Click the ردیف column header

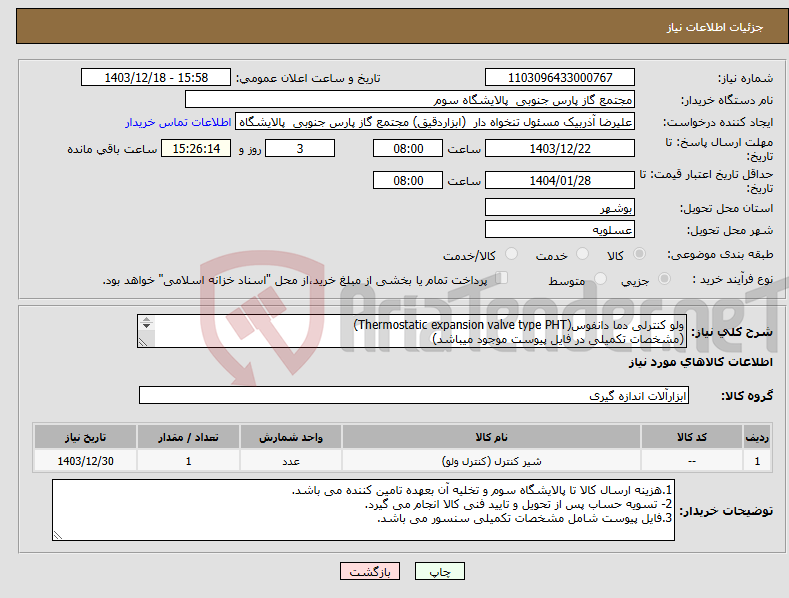[x=757, y=437]
